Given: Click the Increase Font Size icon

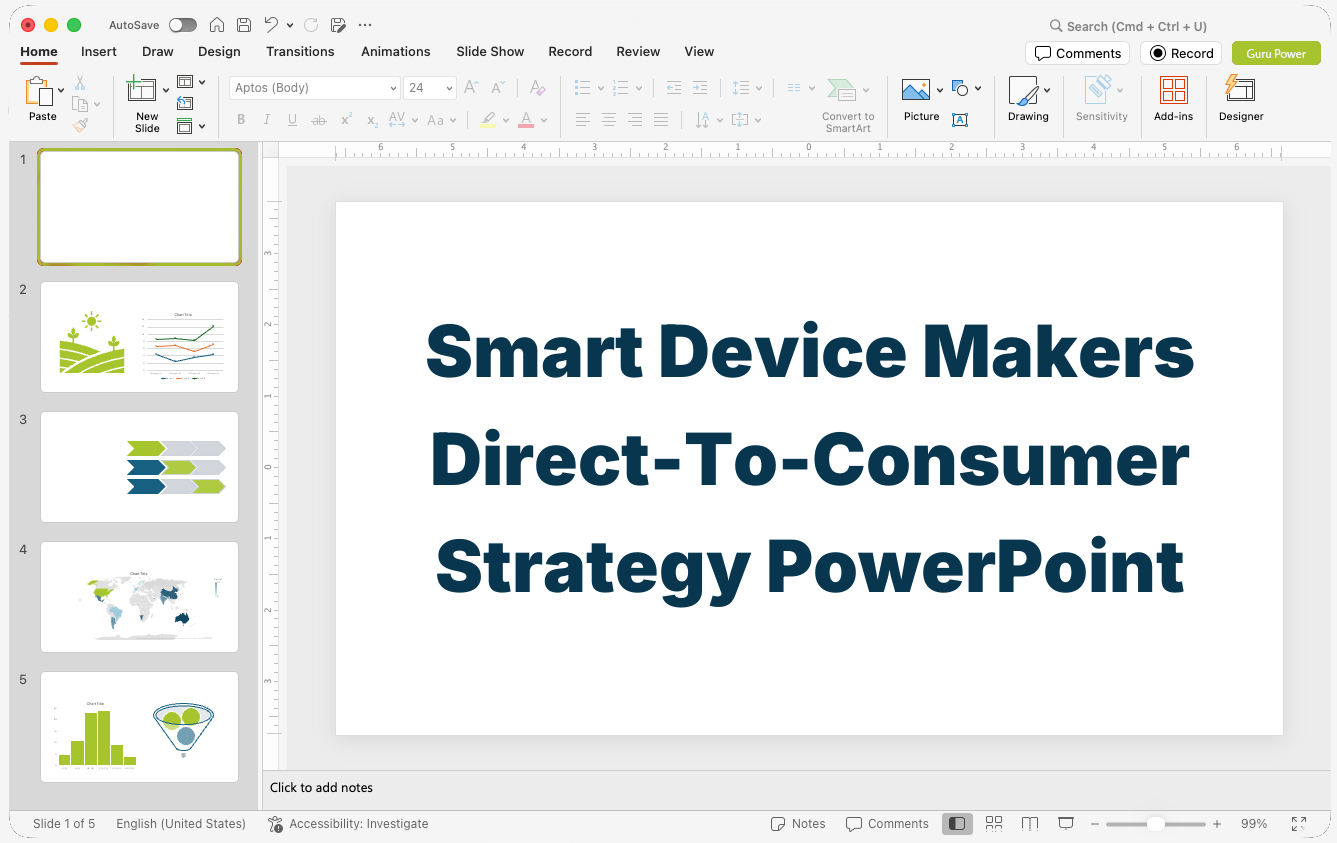Looking at the screenshot, I should 471,88.
